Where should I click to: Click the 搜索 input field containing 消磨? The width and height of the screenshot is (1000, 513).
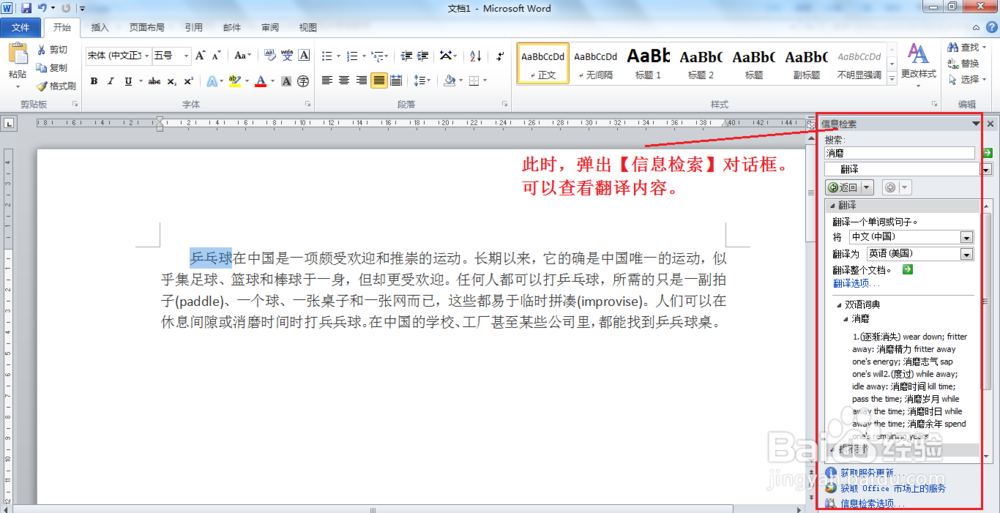[899, 153]
